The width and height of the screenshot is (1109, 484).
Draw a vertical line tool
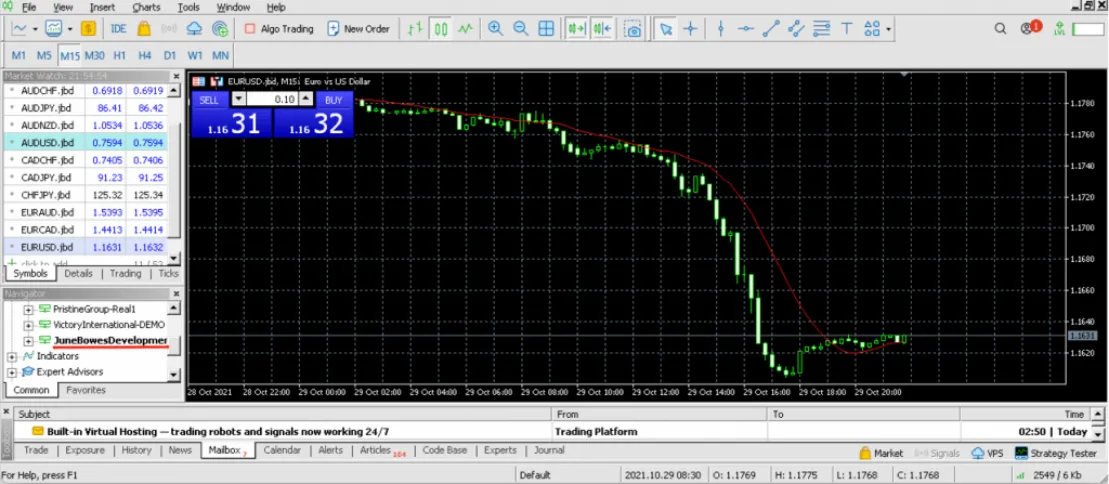coord(721,29)
